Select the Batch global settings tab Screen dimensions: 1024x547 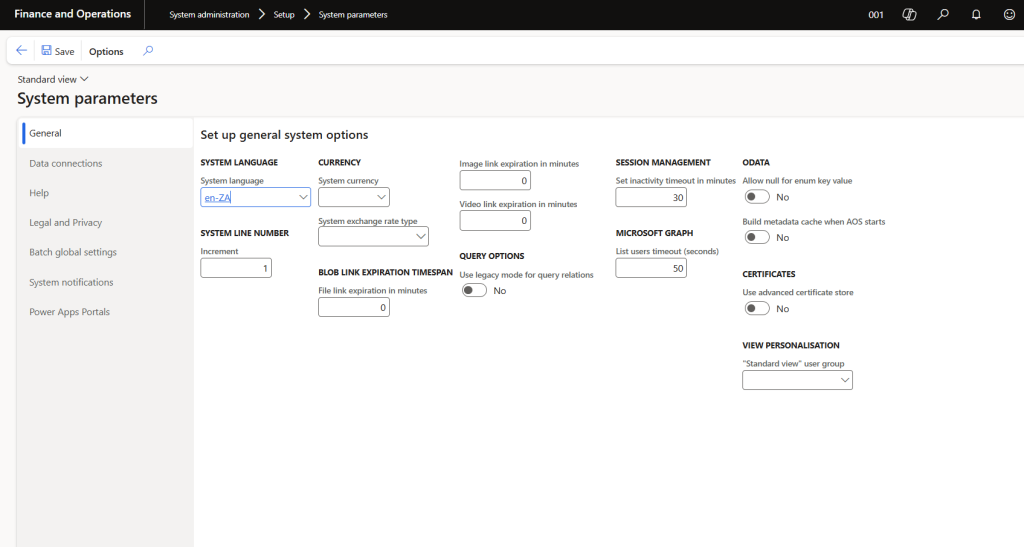pyautogui.click(x=107, y=252)
